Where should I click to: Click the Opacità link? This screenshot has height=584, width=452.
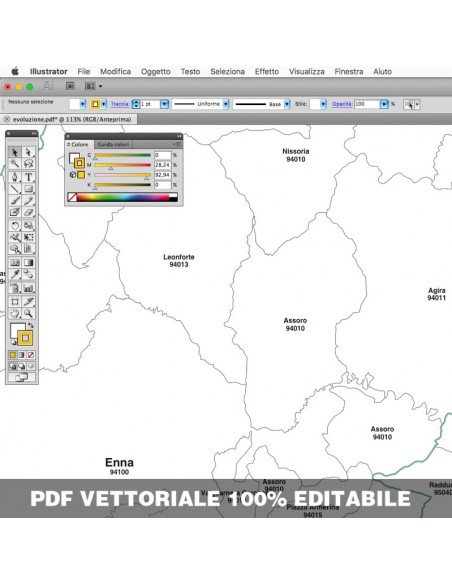[x=342, y=104]
